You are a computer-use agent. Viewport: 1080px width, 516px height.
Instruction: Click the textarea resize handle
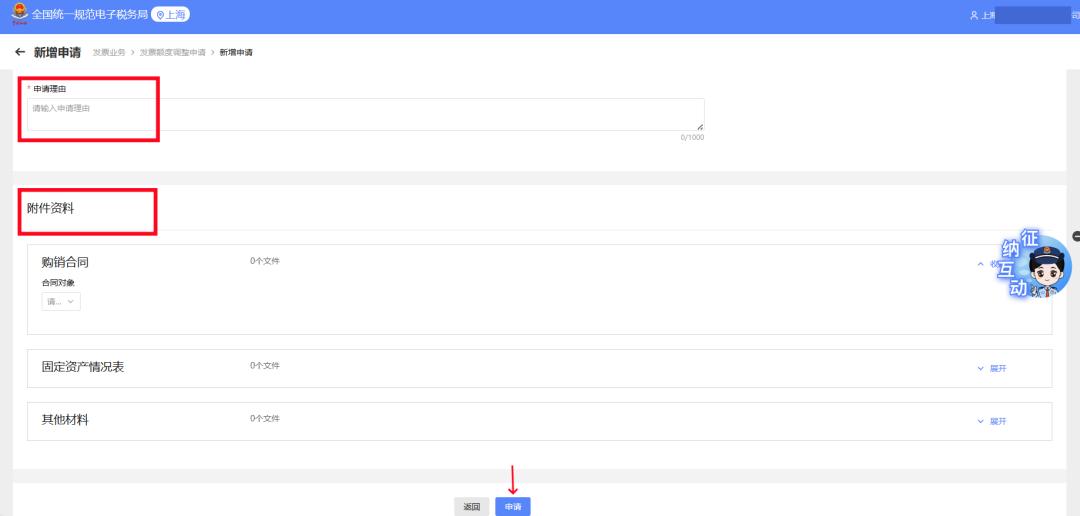[699, 127]
